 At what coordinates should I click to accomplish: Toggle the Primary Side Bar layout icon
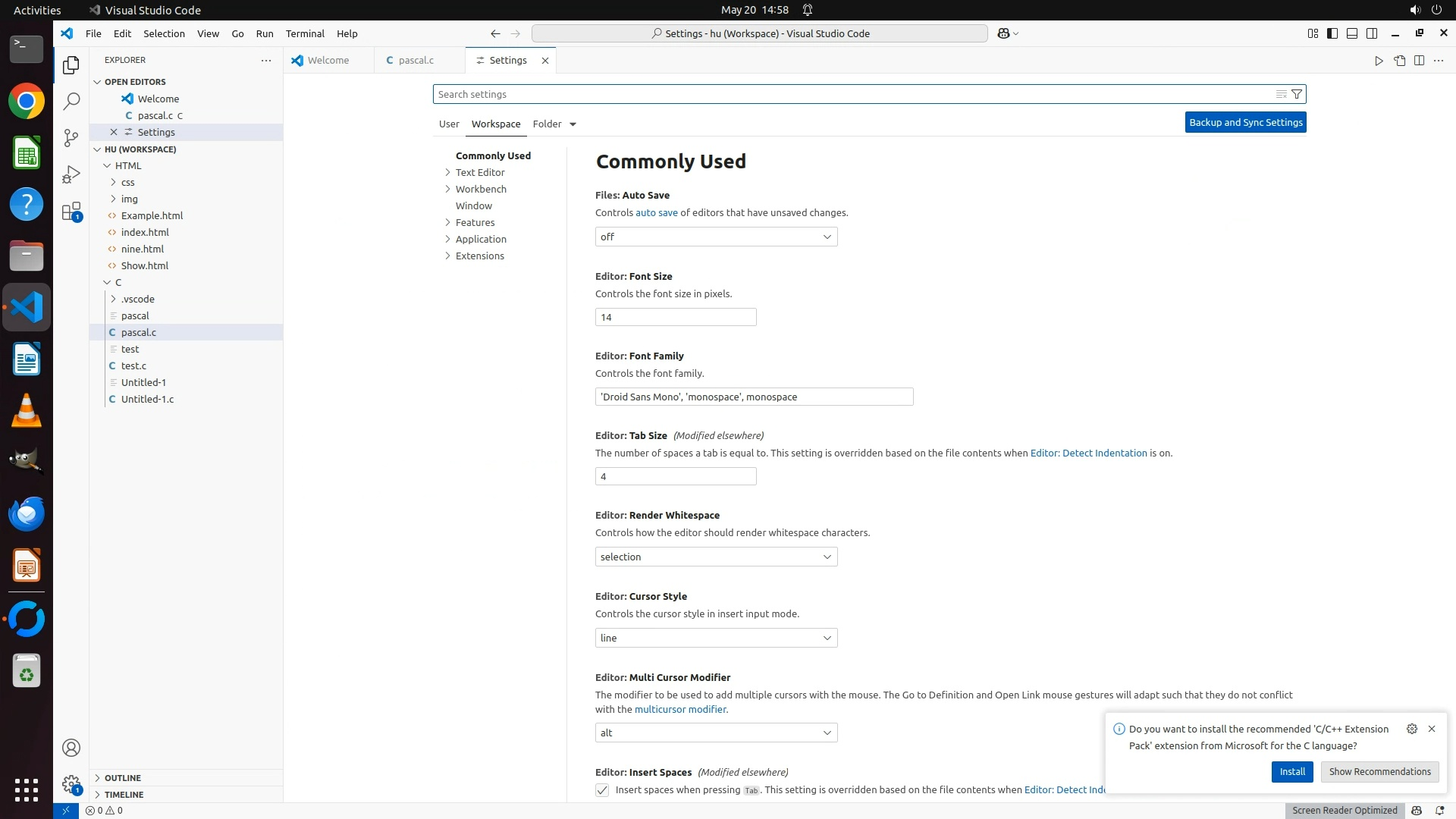(1332, 33)
